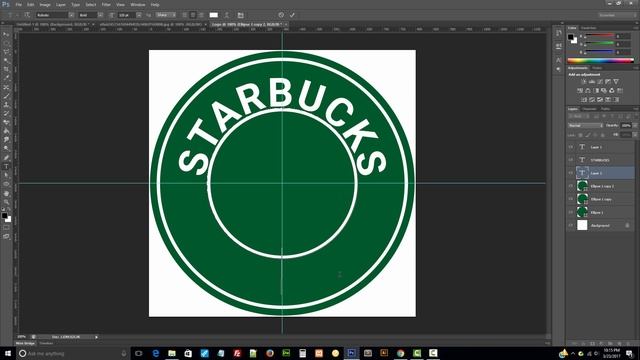The image size is (640, 360).
Task: Toggle text orientation icon
Action: click(x=27, y=15)
